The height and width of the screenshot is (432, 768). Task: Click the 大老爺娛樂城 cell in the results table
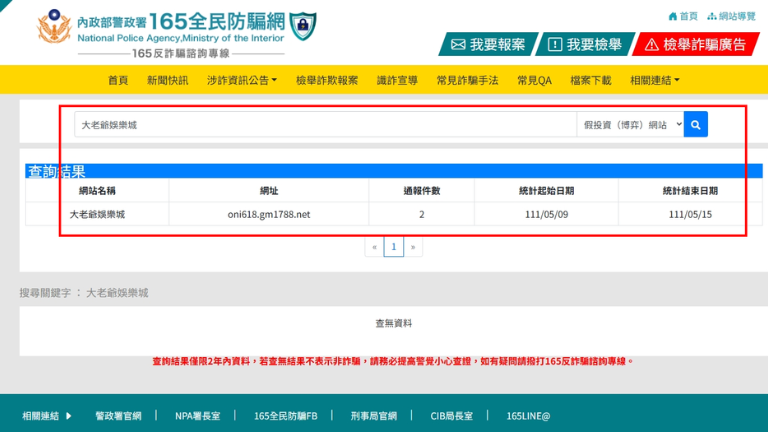tap(97, 214)
